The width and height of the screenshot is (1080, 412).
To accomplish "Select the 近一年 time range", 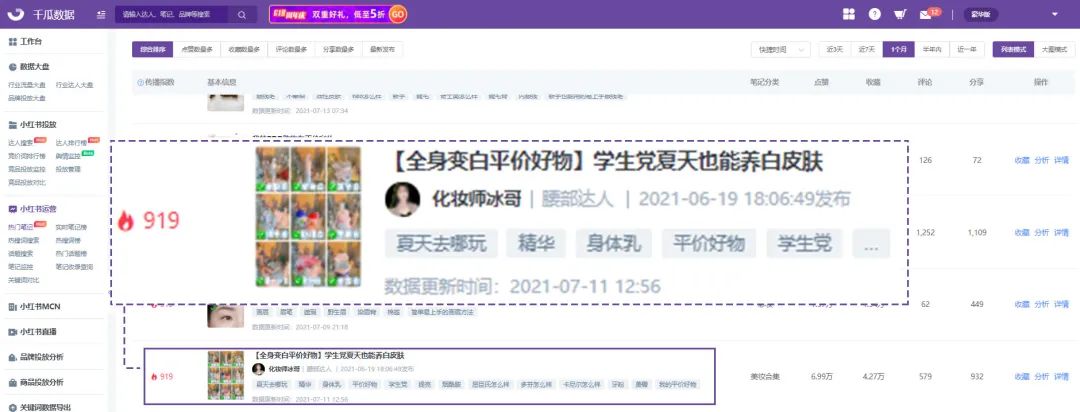I will [966, 50].
